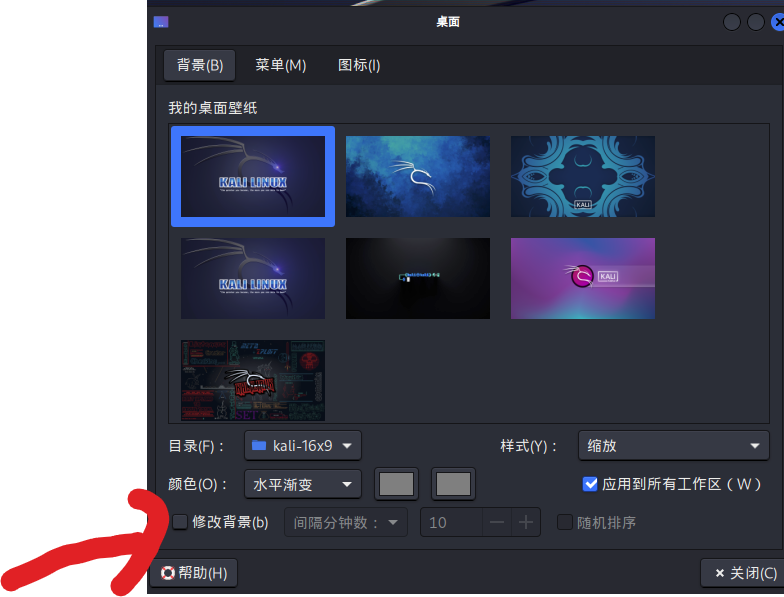
Task: Open the 颜色 dropdown set to 水平渐变
Action: [303, 484]
